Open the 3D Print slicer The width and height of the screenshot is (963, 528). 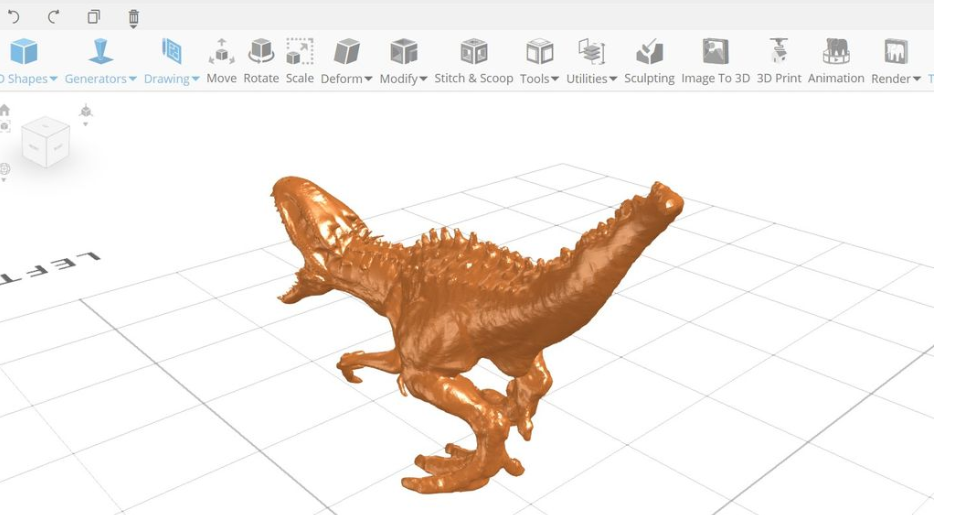click(x=779, y=61)
